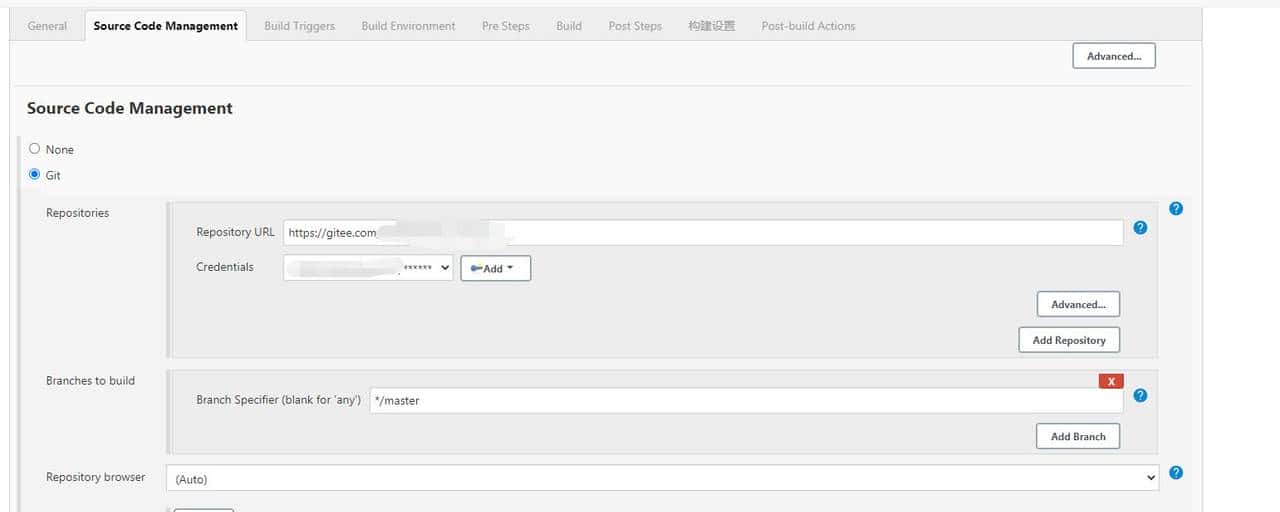This screenshot has width=1280, height=512.
Task: Switch to the 构建设置 tab
Action: [x=711, y=26]
